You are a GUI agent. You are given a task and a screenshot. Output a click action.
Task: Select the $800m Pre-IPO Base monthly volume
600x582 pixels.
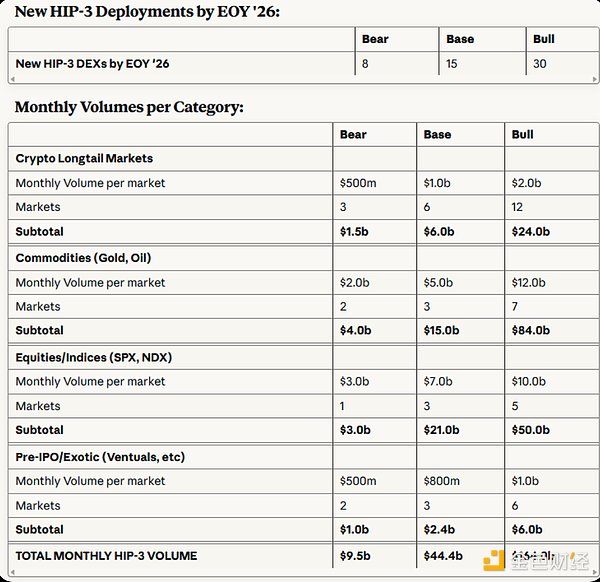click(x=444, y=481)
